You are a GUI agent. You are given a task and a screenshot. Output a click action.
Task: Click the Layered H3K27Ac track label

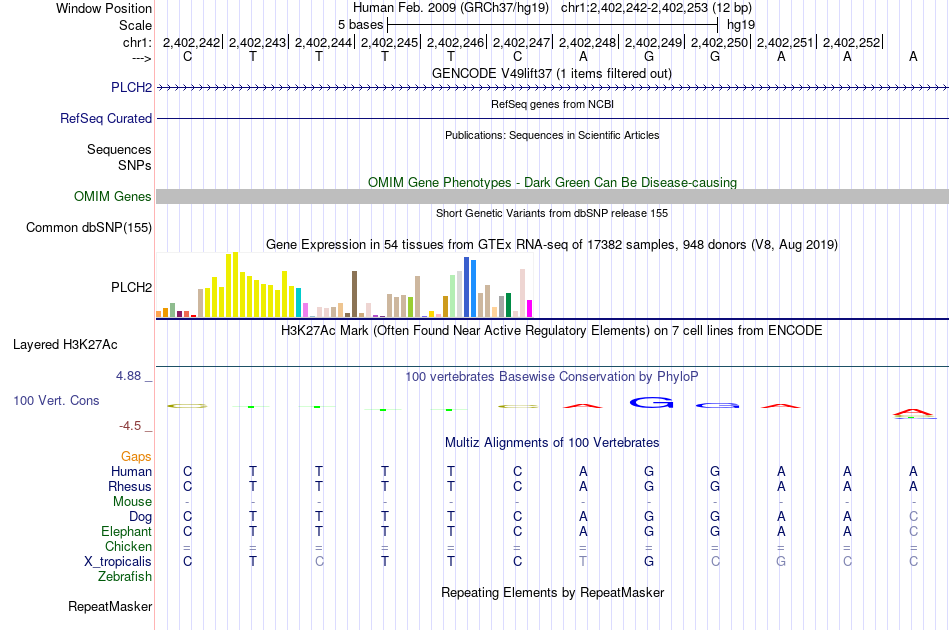pyautogui.click(x=65, y=344)
